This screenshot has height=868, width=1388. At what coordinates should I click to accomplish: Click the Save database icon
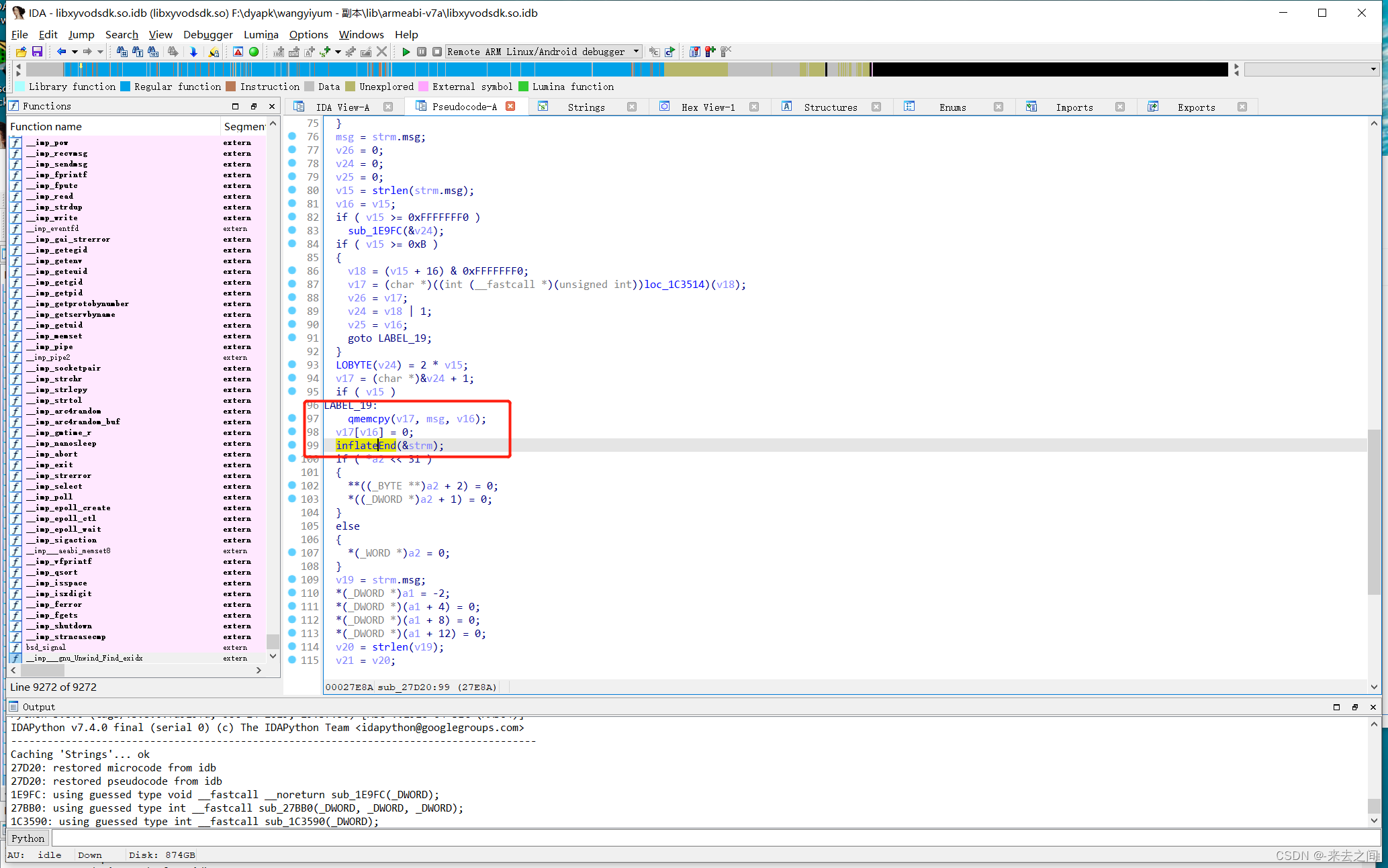pyautogui.click(x=37, y=52)
